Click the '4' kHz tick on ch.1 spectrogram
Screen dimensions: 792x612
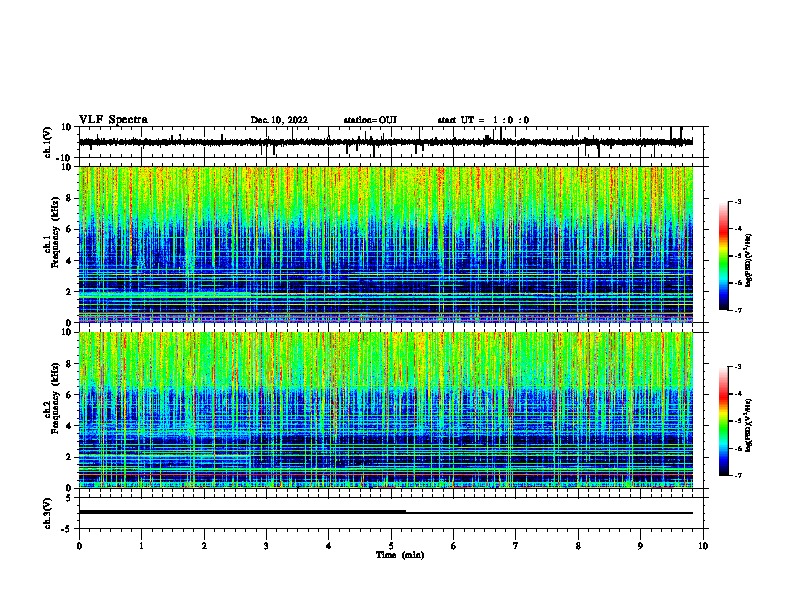[x=69, y=261]
